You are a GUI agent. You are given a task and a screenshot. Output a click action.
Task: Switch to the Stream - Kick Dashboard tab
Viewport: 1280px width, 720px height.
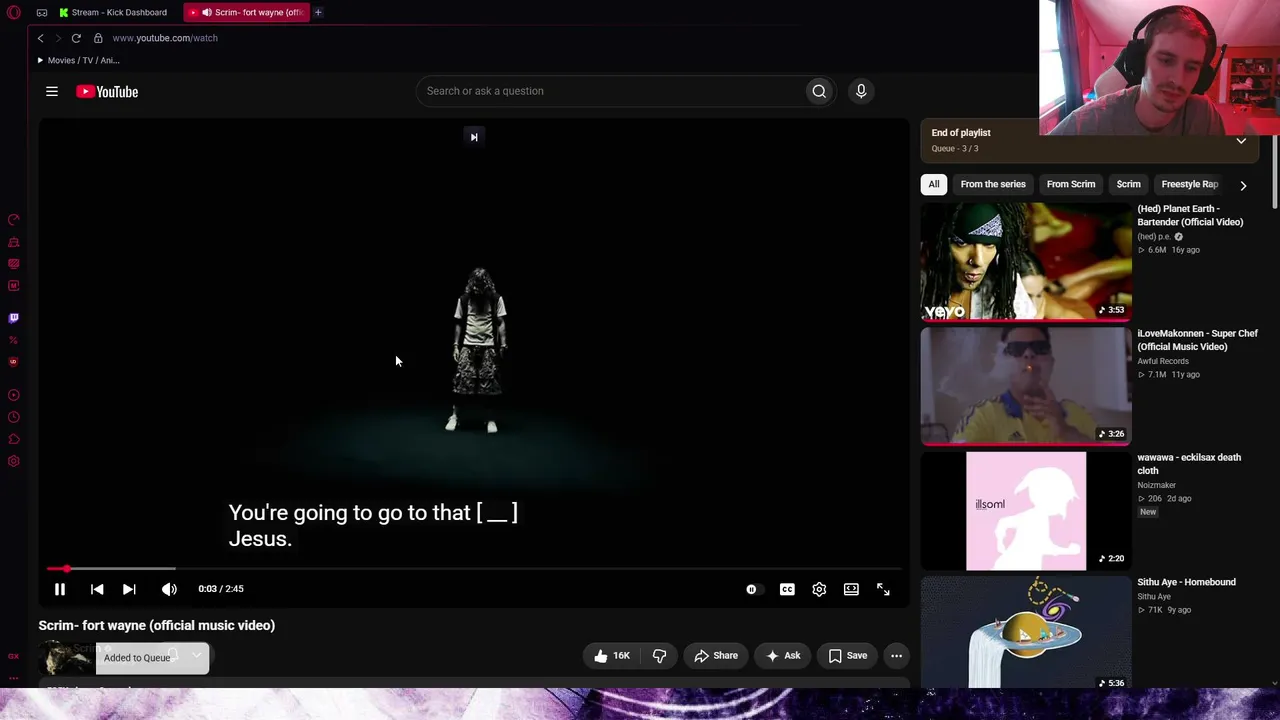pos(113,12)
